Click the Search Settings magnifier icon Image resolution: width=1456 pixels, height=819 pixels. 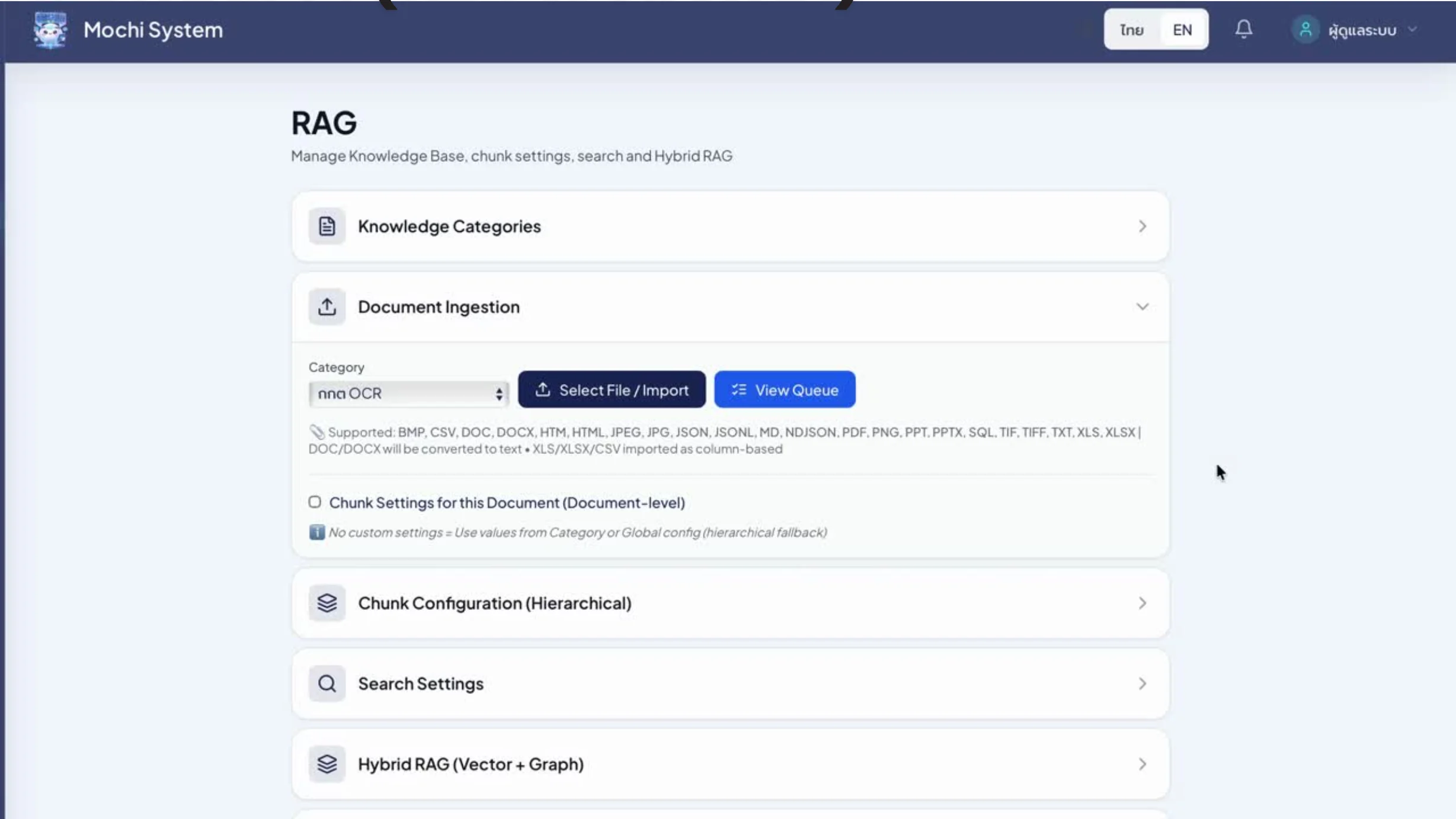(x=327, y=683)
